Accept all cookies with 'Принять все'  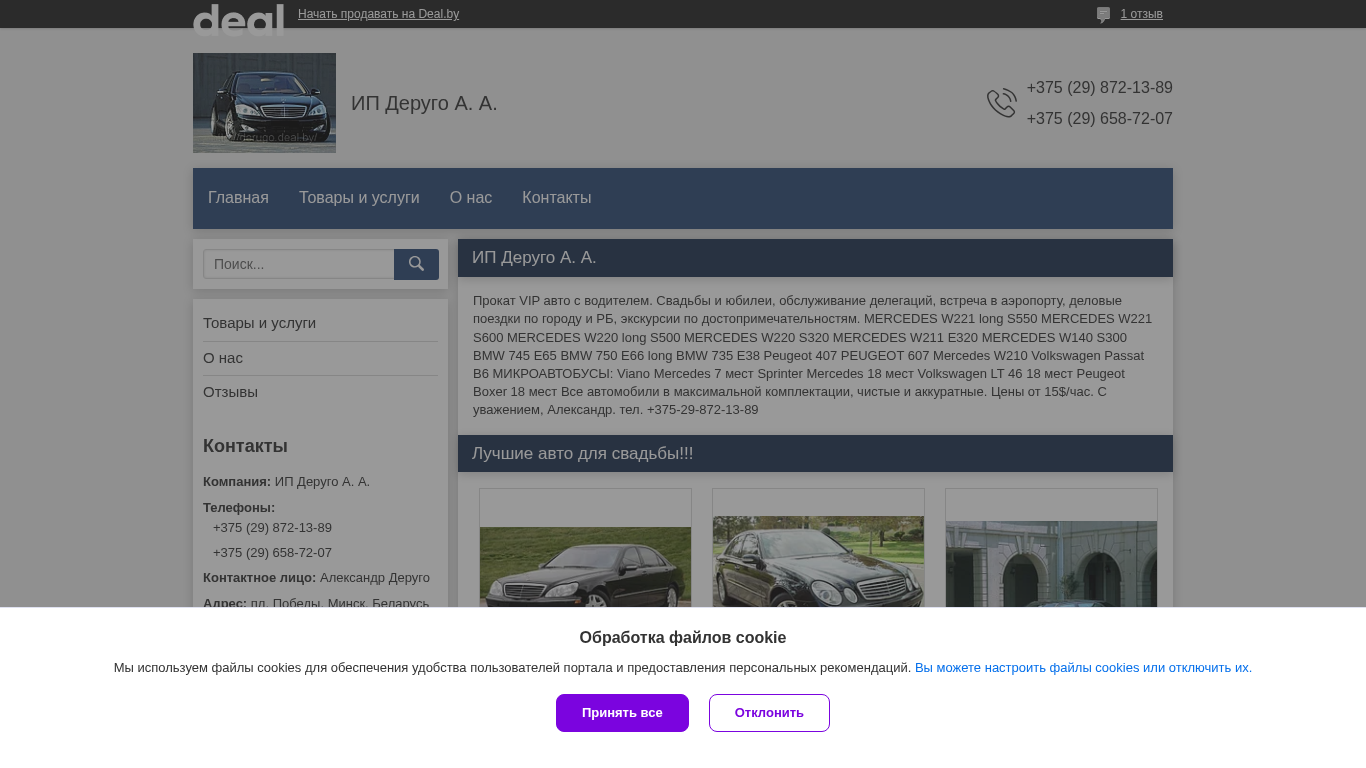point(622,713)
